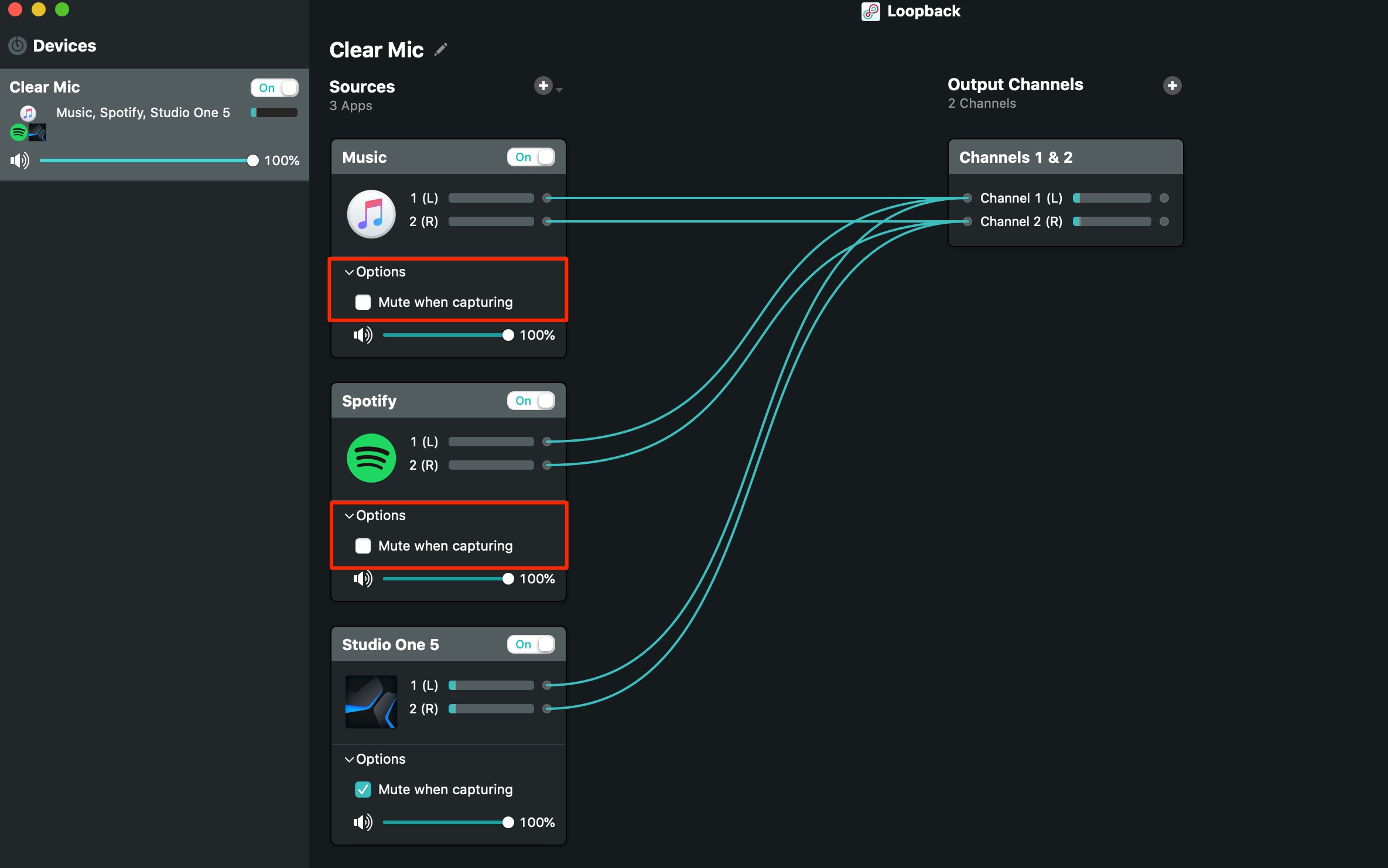Enable Mute when capturing for Music
The image size is (1388, 868).
tap(363, 302)
